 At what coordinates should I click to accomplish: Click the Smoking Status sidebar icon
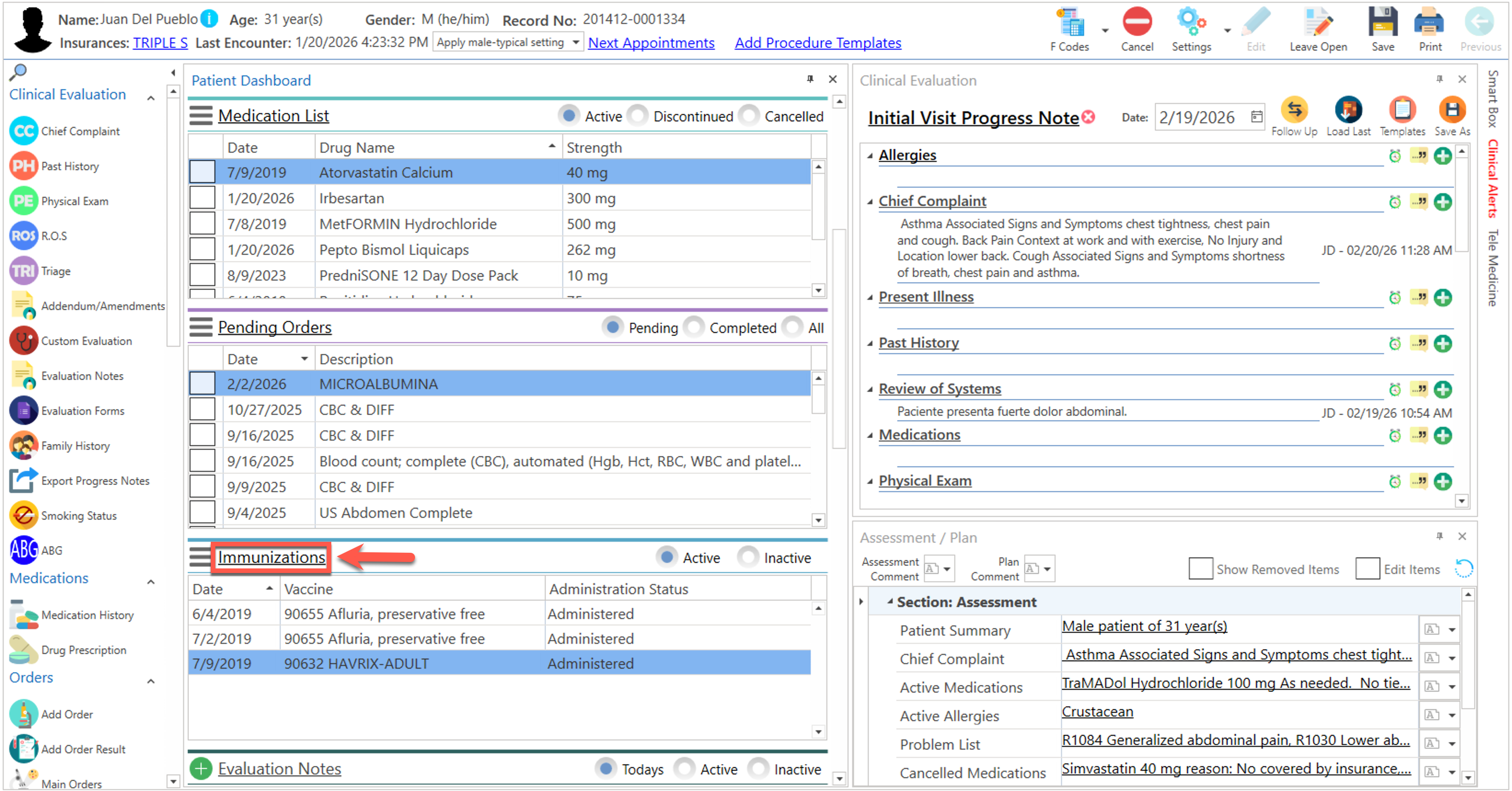(x=23, y=515)
